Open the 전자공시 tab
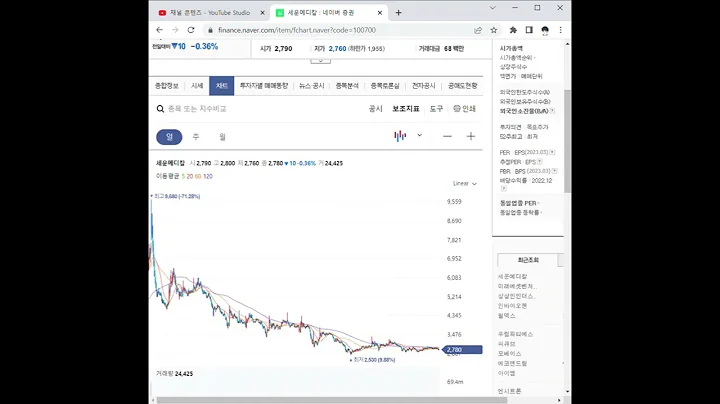The width and height of the screenshot is (720, 404). pyautogui.click(x=423, y=86)
